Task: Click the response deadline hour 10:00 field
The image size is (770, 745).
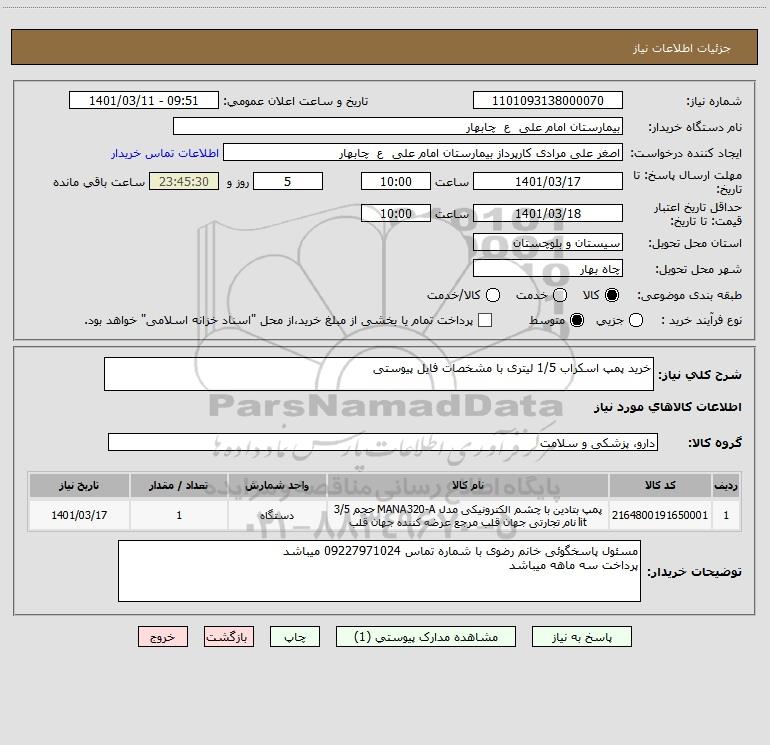Action: pos(396,182)
